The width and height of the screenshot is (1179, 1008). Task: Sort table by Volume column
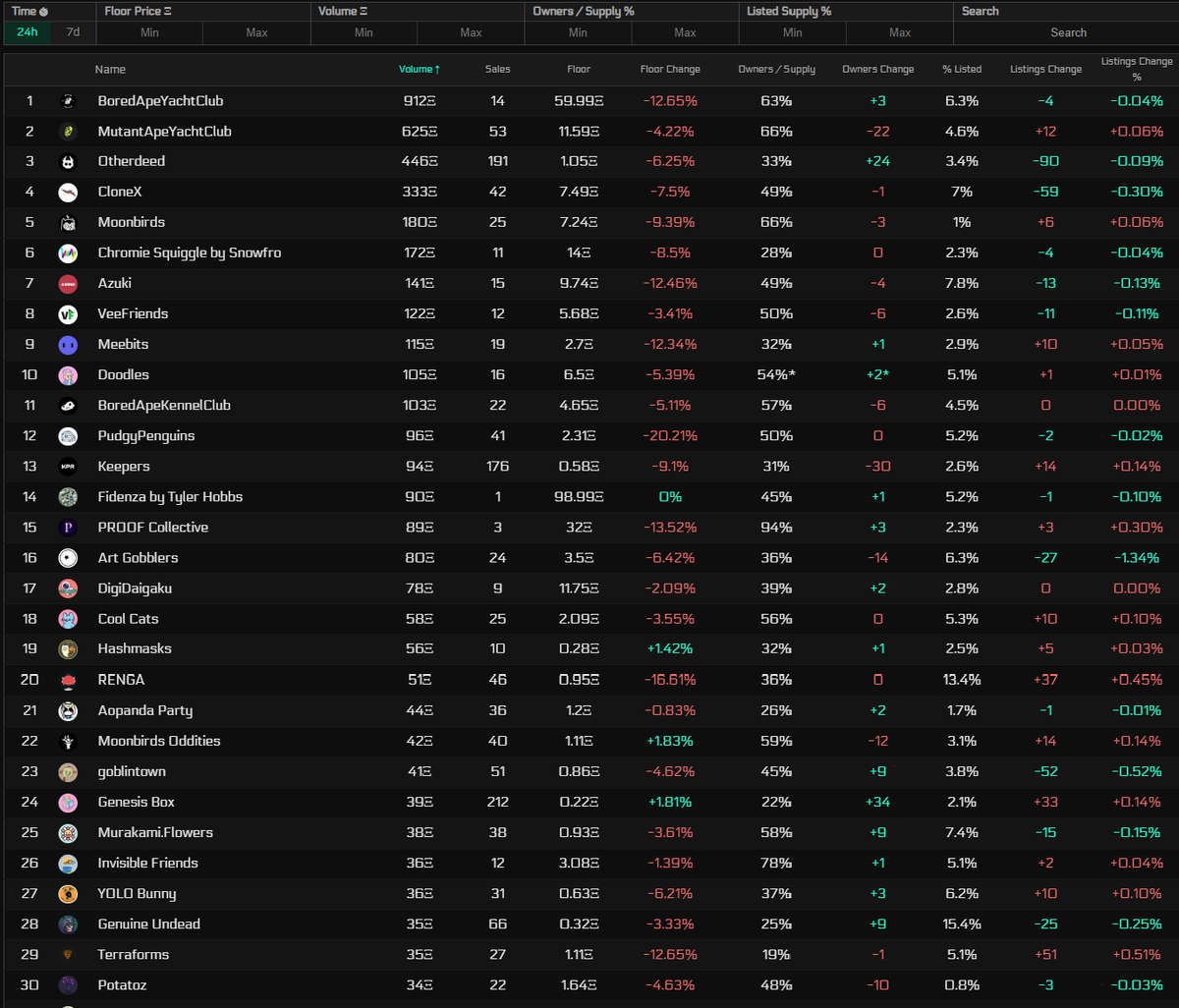click(420, 69)
